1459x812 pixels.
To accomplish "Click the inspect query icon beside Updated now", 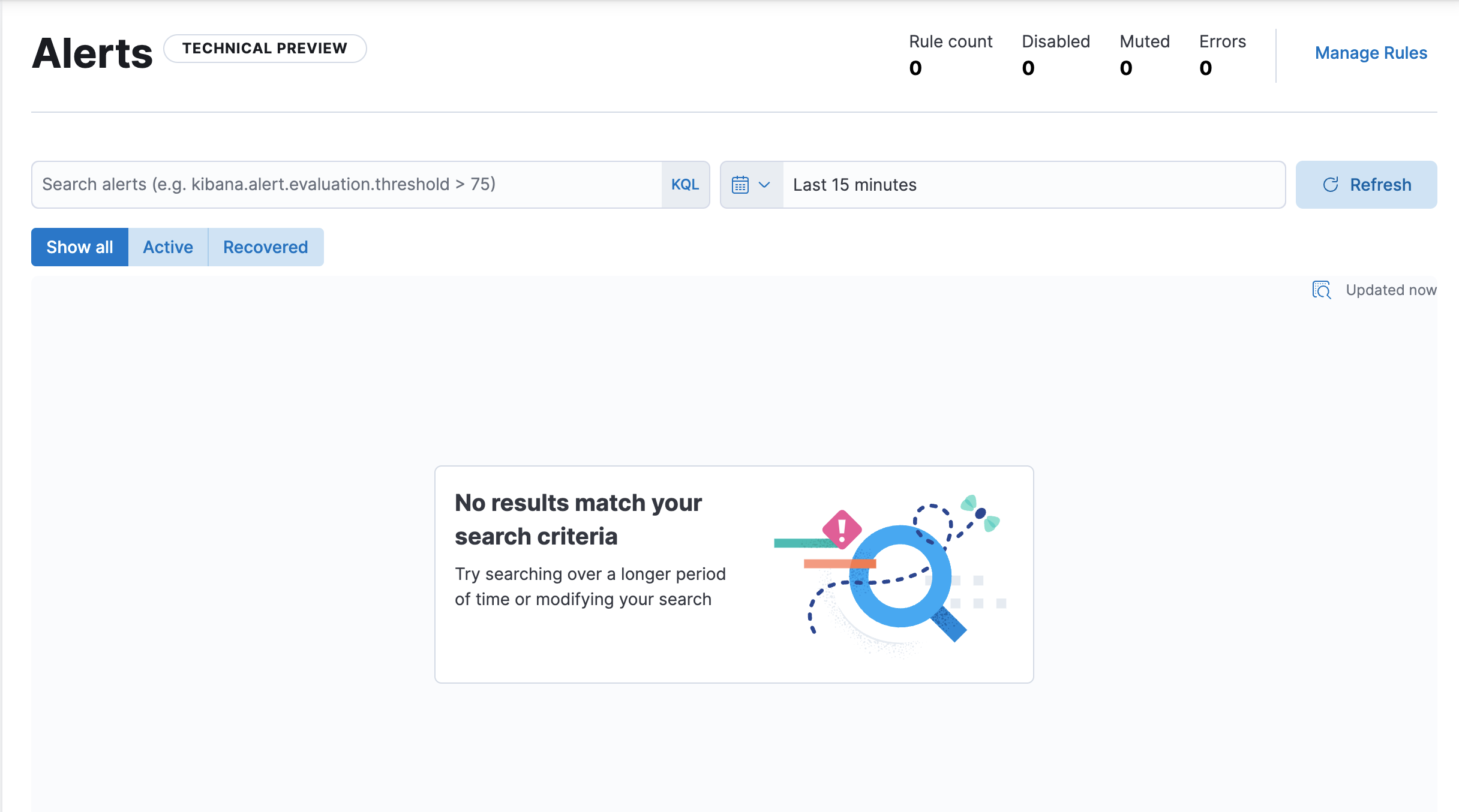I will click(1321, 290).
